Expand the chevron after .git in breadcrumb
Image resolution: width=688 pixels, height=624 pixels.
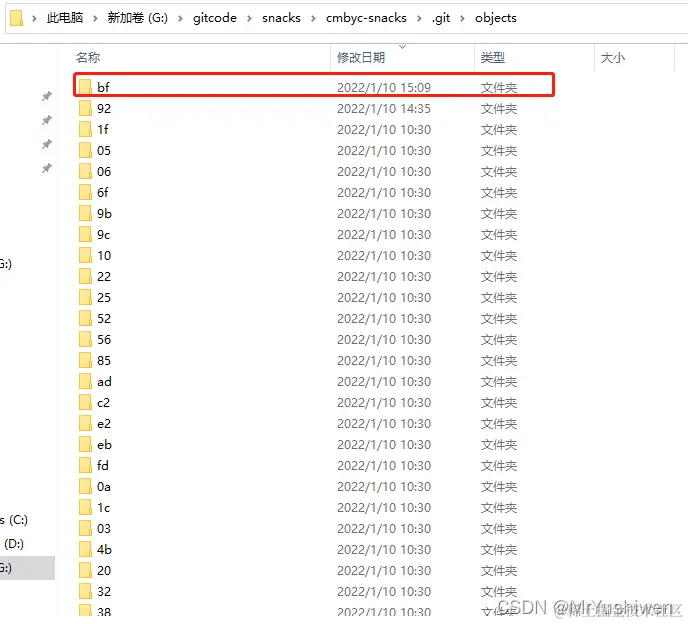point(462,18)
